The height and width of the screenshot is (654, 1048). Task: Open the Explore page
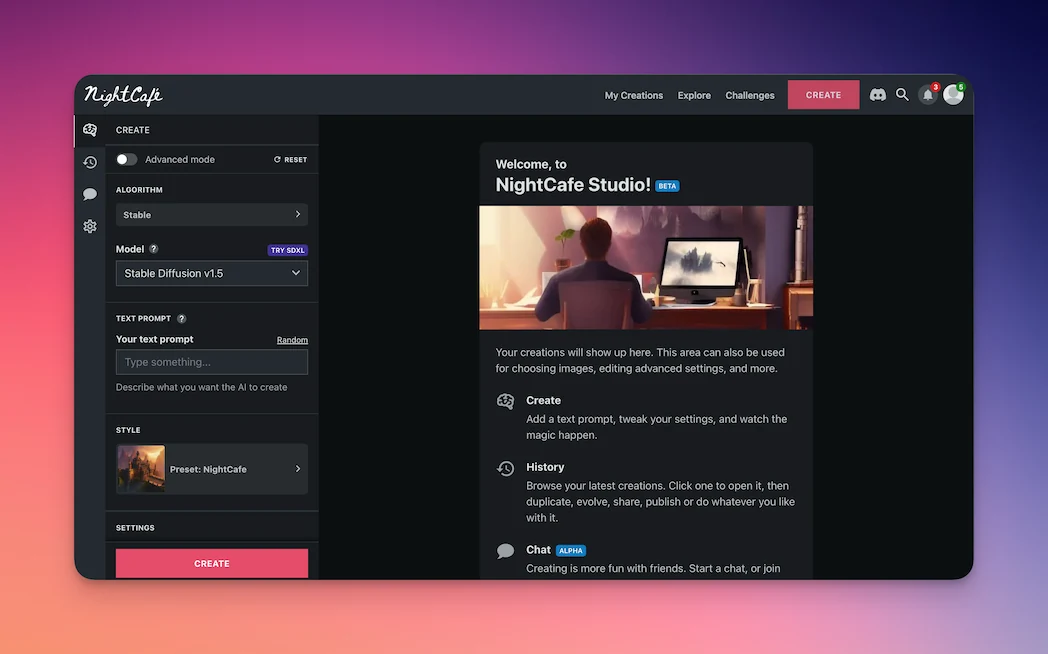(694, 96)
